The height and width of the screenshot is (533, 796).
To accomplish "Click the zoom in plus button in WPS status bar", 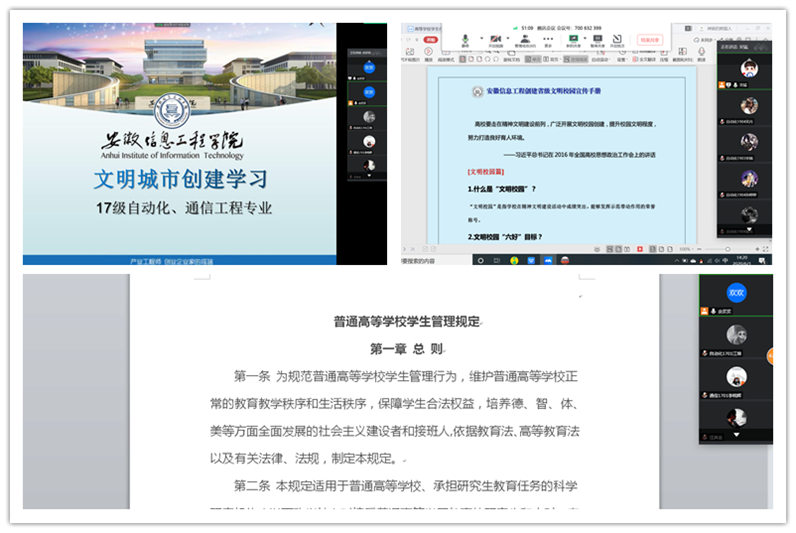I will (757, 249).
